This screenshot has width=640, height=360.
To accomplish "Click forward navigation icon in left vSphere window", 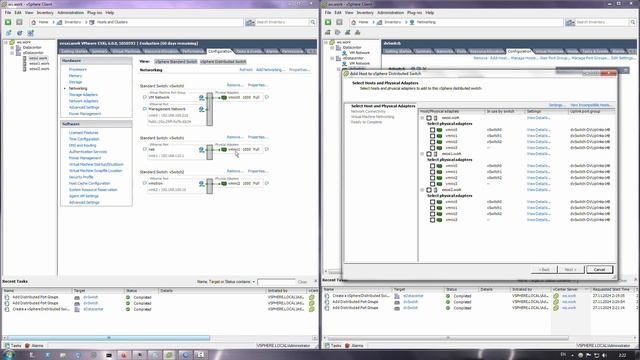I will 19,22.
